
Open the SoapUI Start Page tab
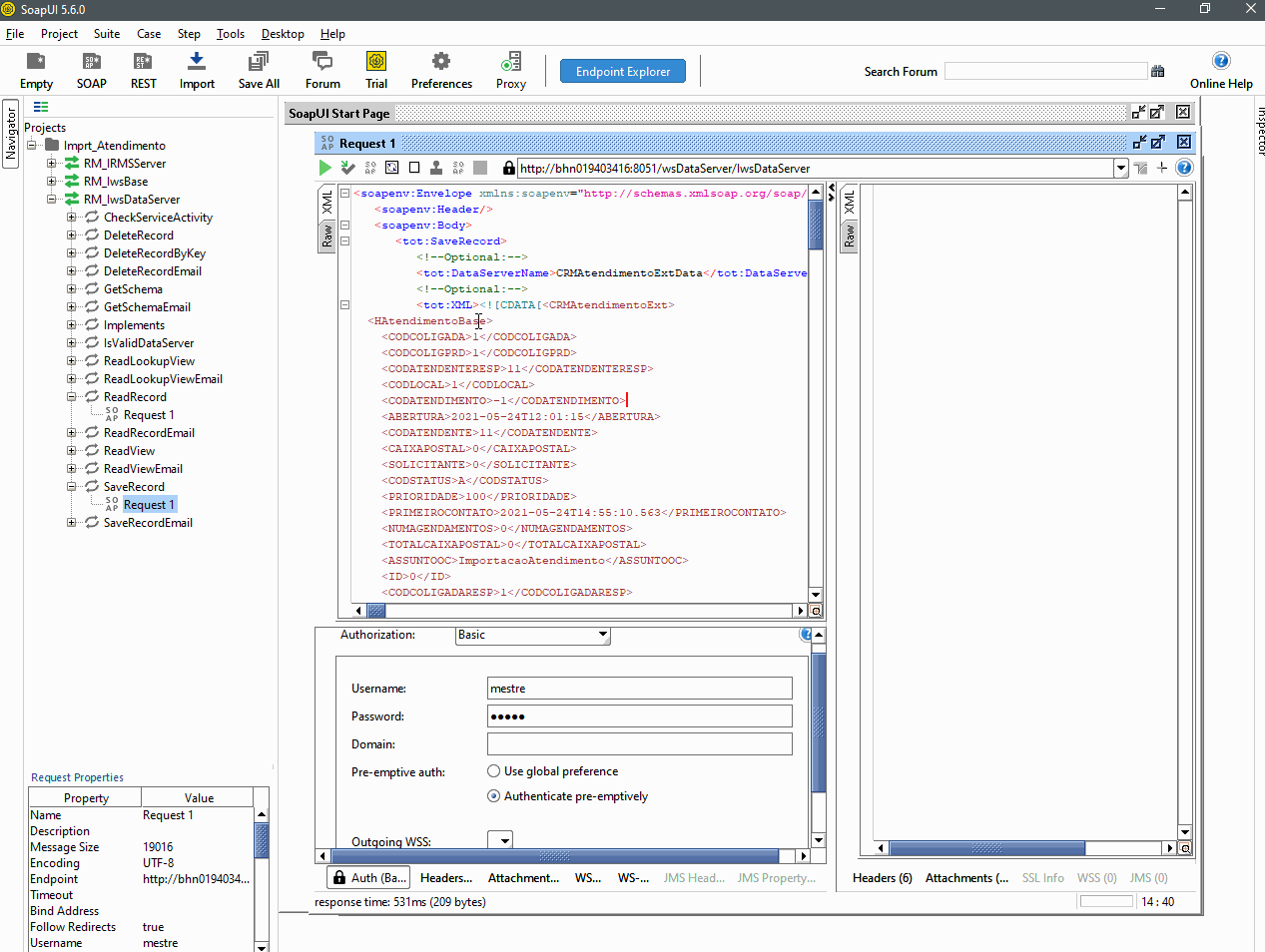pos(339,113)
